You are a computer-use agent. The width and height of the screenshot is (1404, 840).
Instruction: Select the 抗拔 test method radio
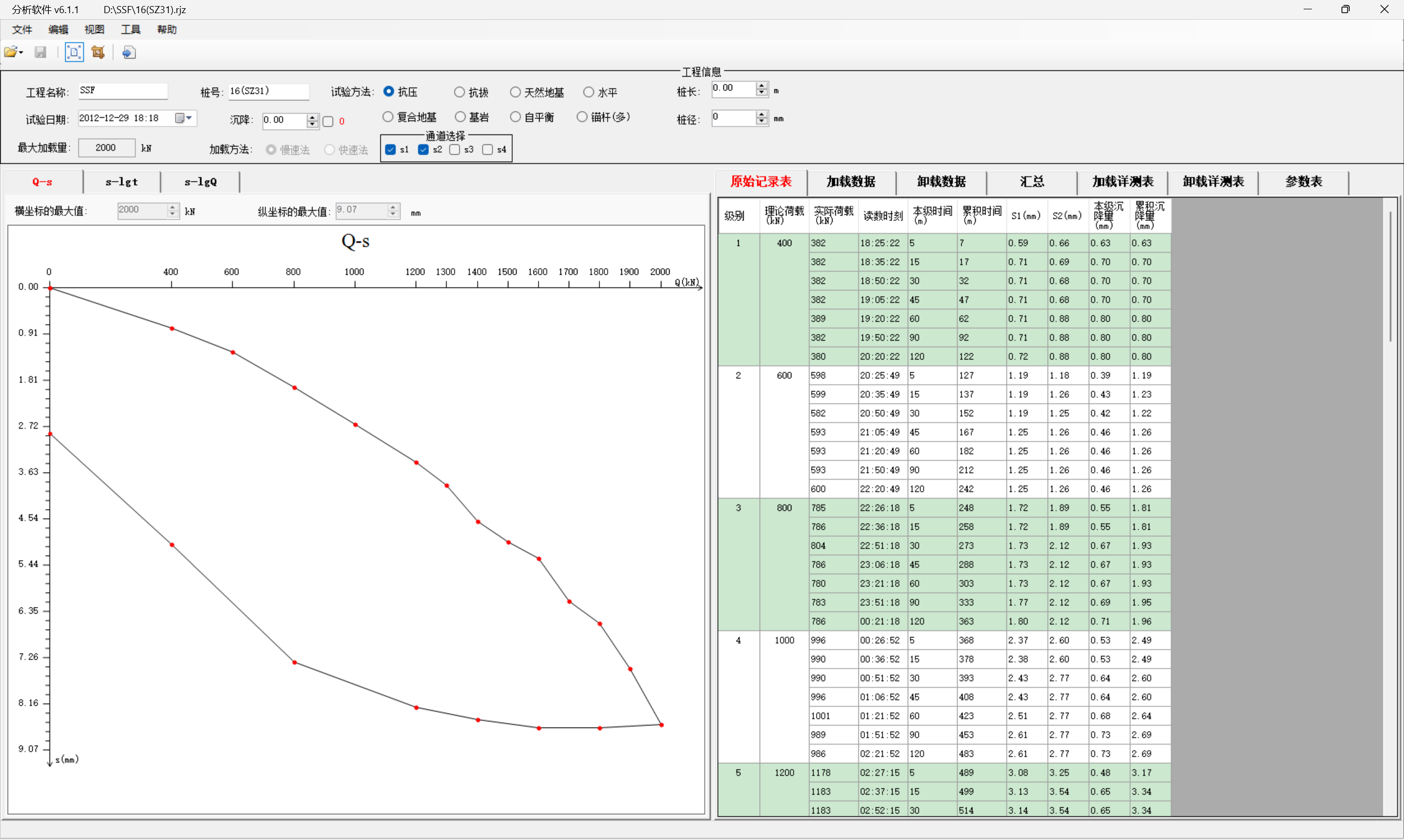pyautogui.click(x=459, y=92)
